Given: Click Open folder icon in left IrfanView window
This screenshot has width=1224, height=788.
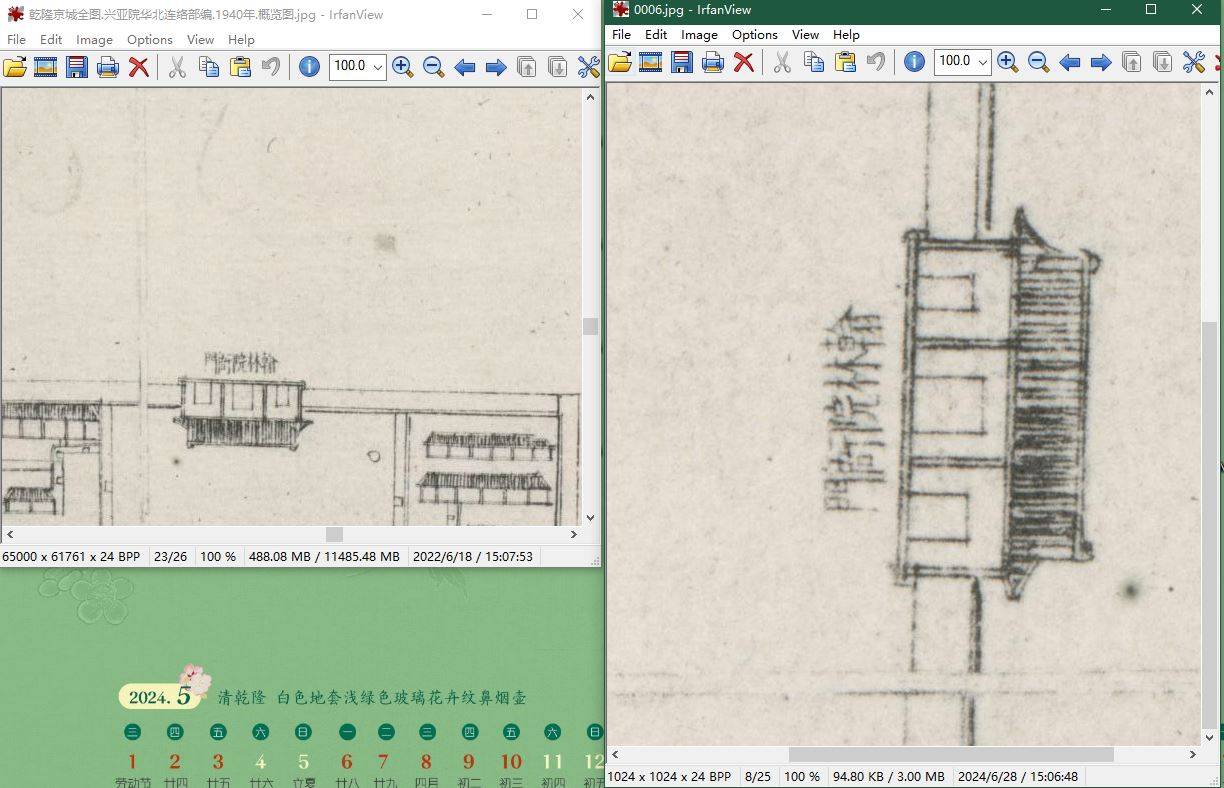Looking at the screenshot, I should click(x=15, y=67).
